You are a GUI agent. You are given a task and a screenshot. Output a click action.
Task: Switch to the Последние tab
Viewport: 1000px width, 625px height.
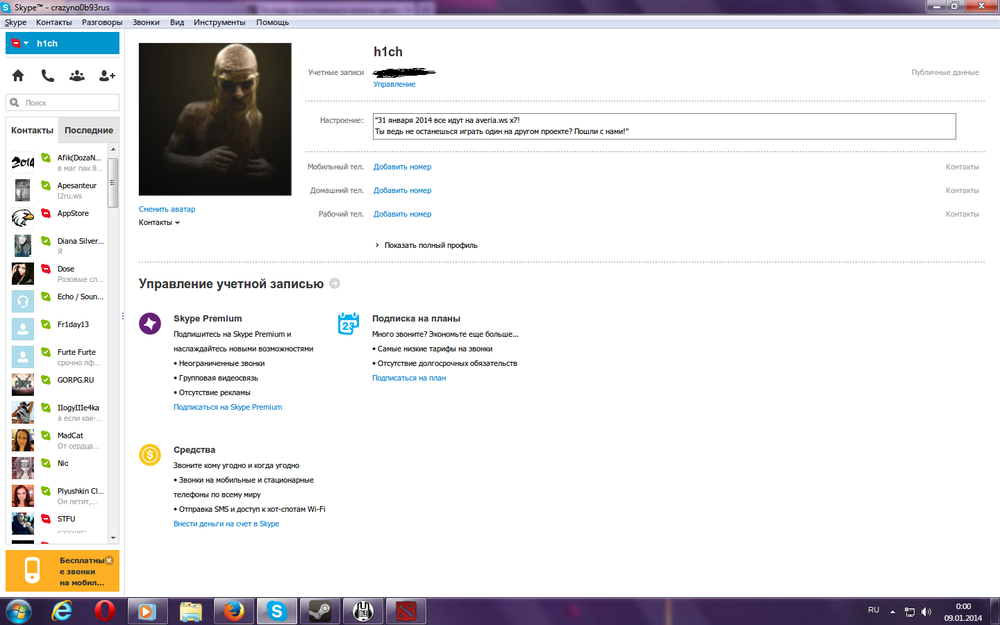[88, 131]
